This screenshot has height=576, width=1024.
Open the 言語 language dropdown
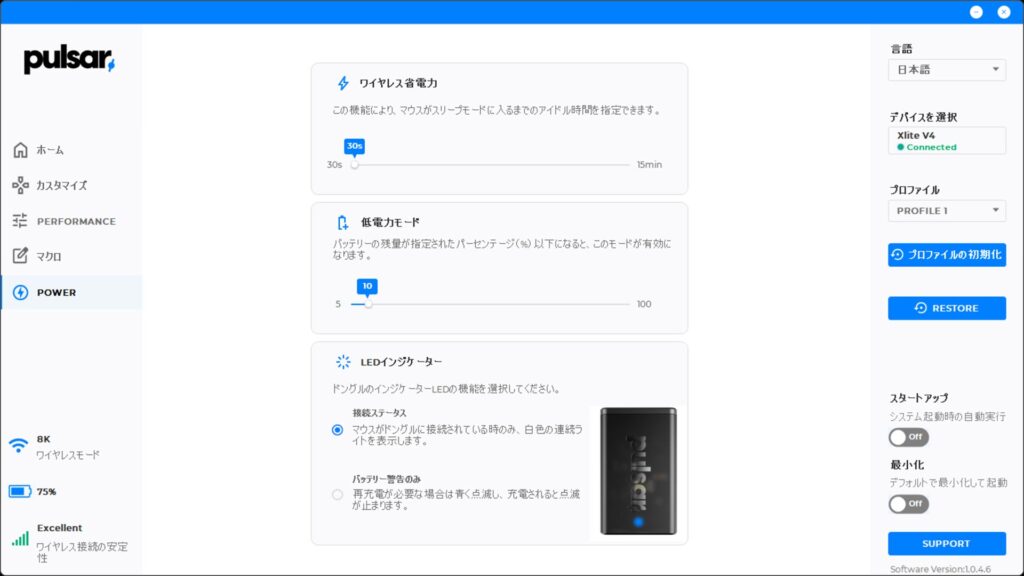click(946, 70)
